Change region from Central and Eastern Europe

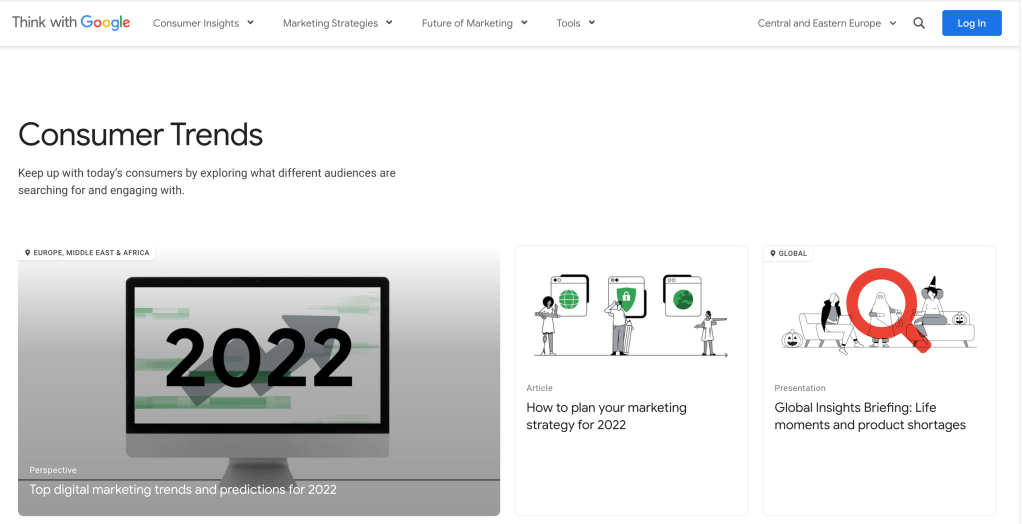pos(826,23)
